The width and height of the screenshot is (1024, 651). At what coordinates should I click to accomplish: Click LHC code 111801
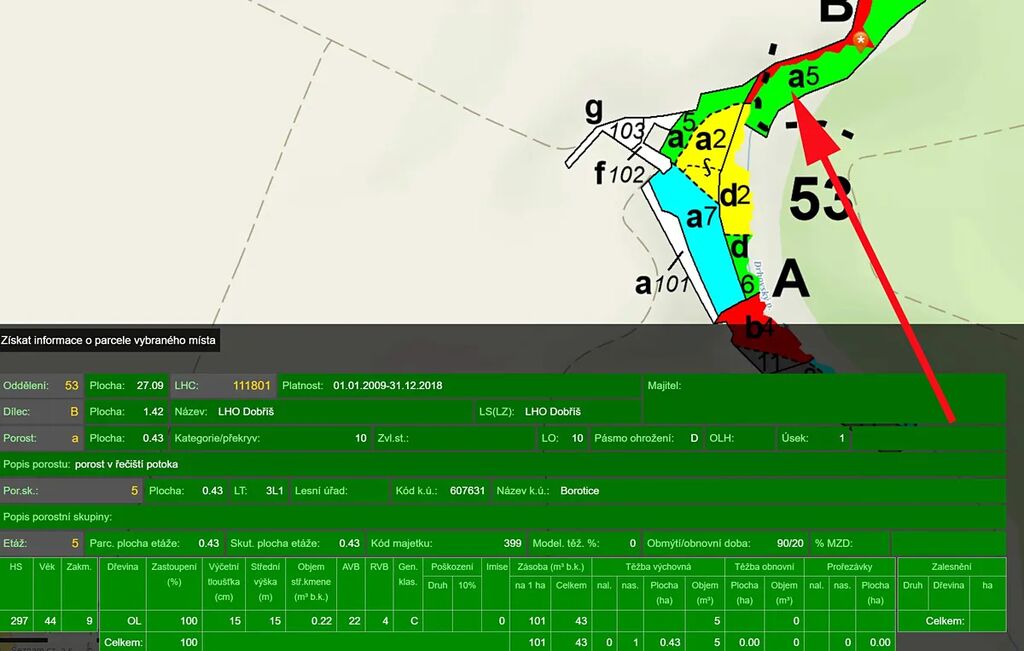(252, 385)
